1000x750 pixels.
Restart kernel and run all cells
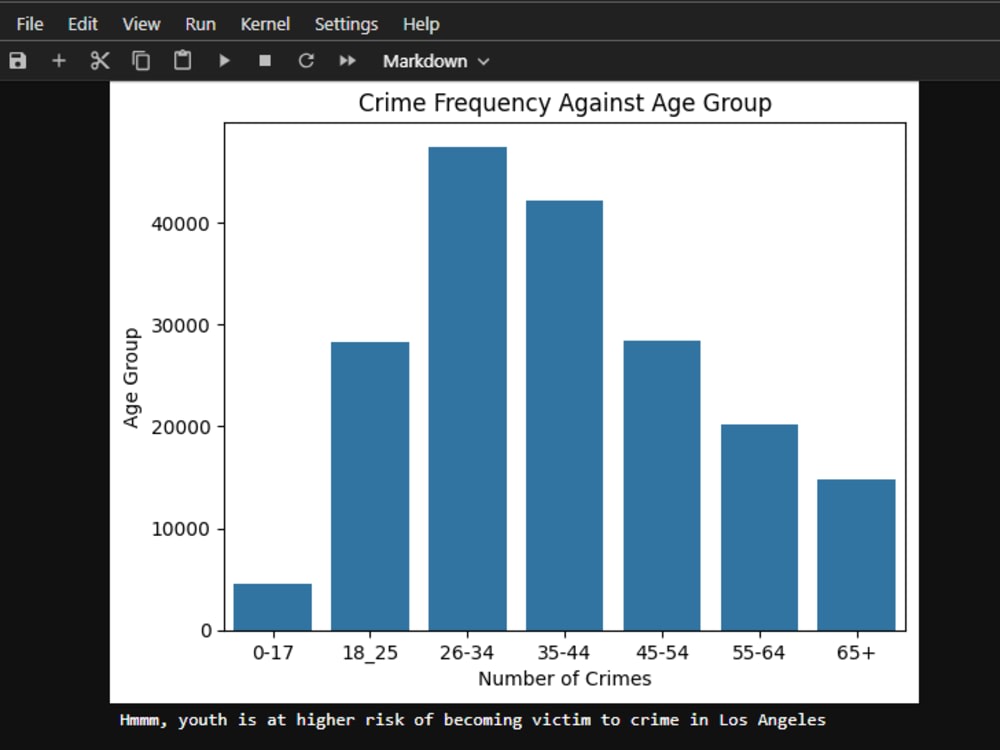tap(348, 61)
